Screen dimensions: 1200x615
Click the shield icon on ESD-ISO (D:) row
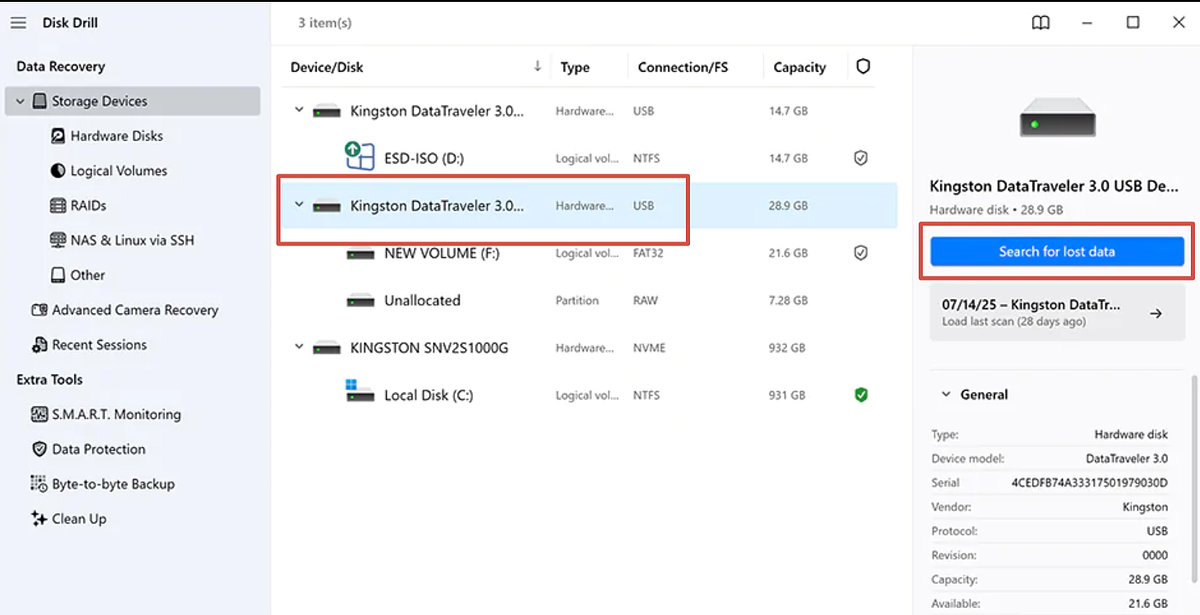click(860, 158)
